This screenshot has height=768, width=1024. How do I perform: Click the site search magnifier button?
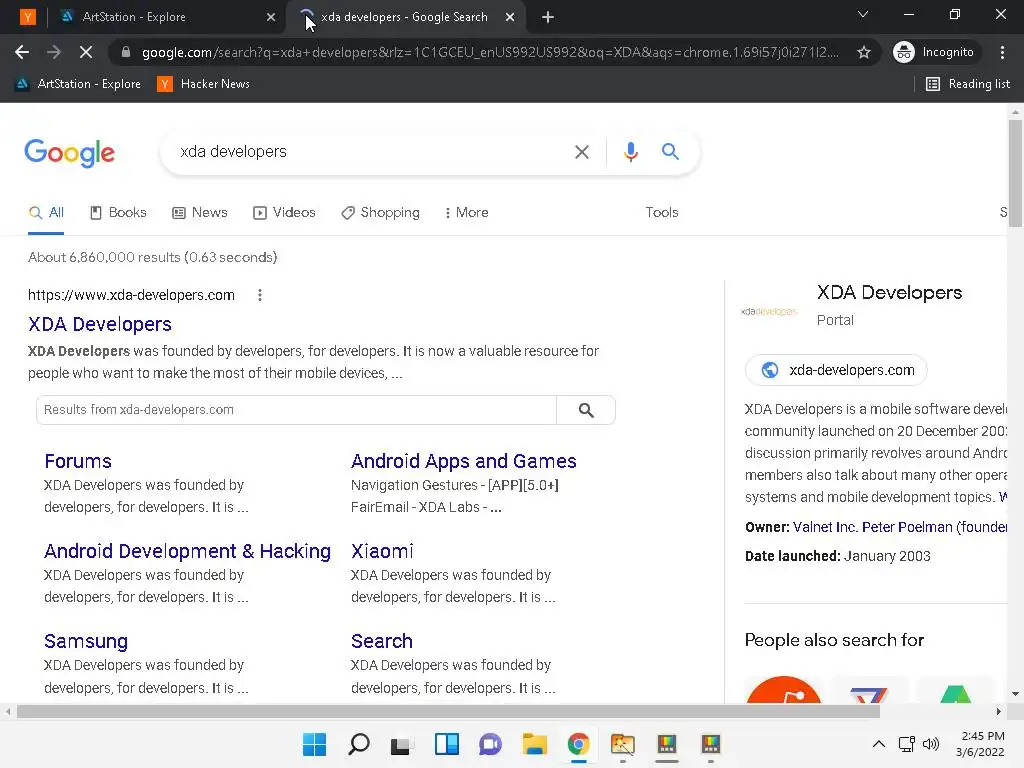pos(586,409)
